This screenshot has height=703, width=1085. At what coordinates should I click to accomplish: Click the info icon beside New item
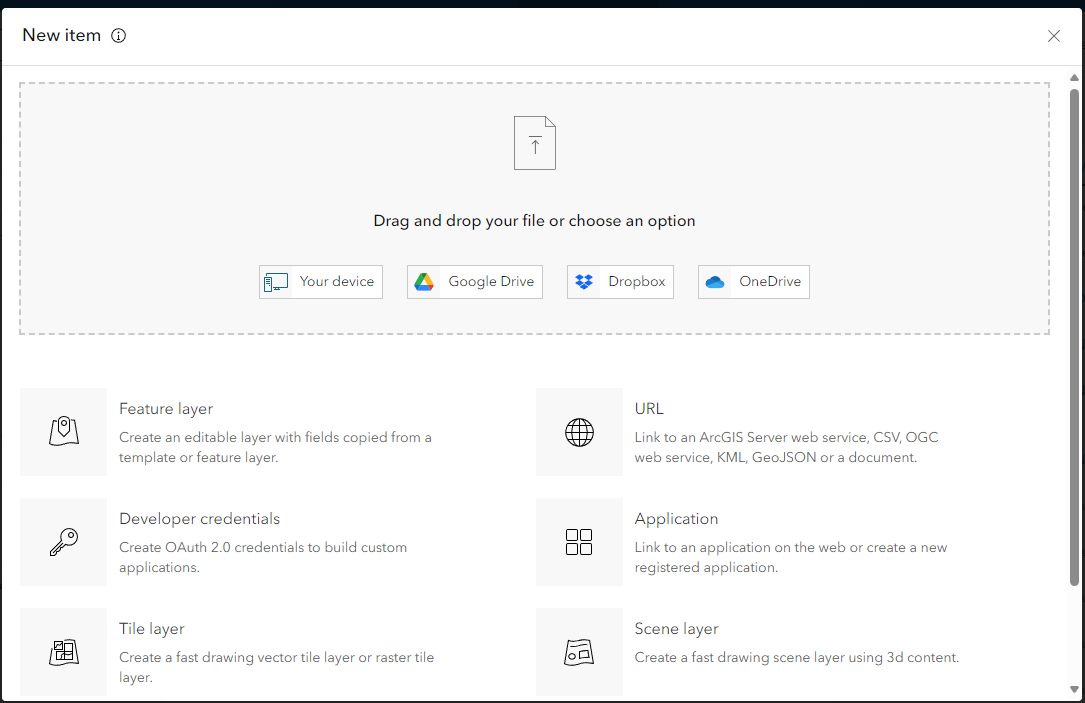(119, 36)
